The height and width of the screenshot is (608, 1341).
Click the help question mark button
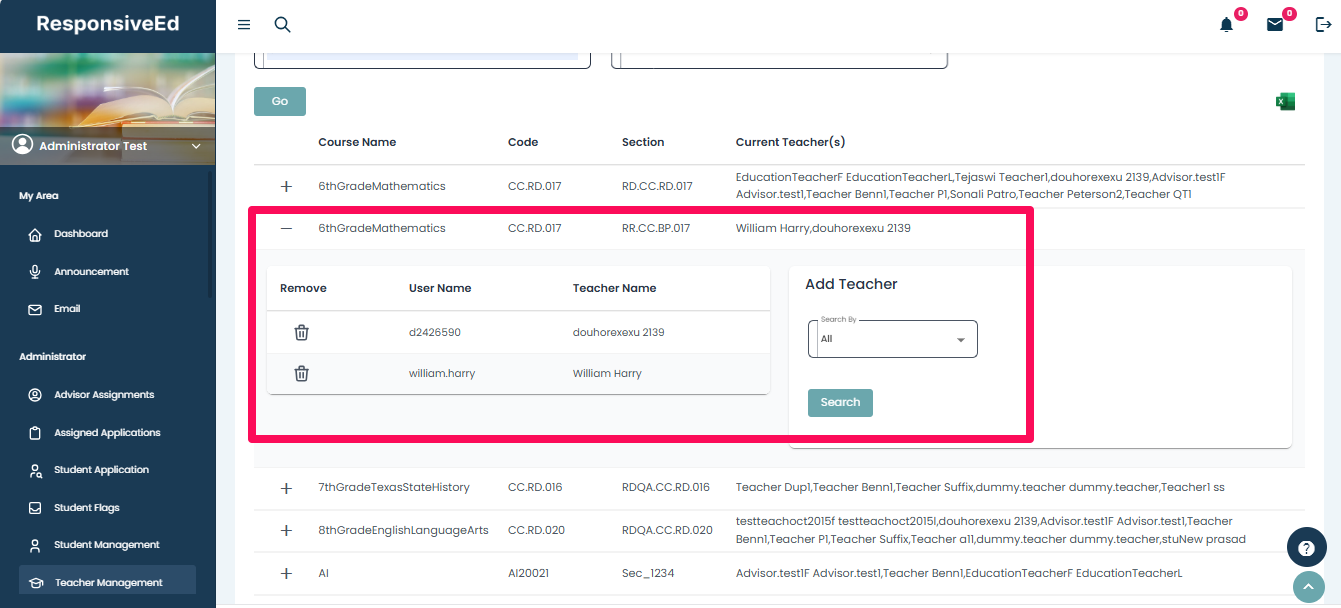(1306, 548)
